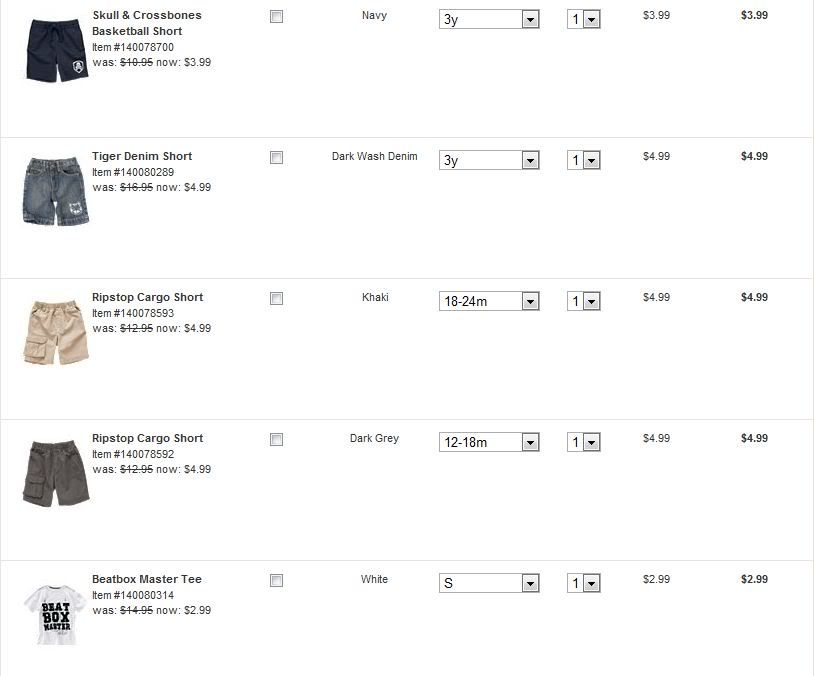The width and height of the screenshot is (814, 676).
Task: Check the box for Skull & Crossbones Basketball Short
Action: click(277, 17)
